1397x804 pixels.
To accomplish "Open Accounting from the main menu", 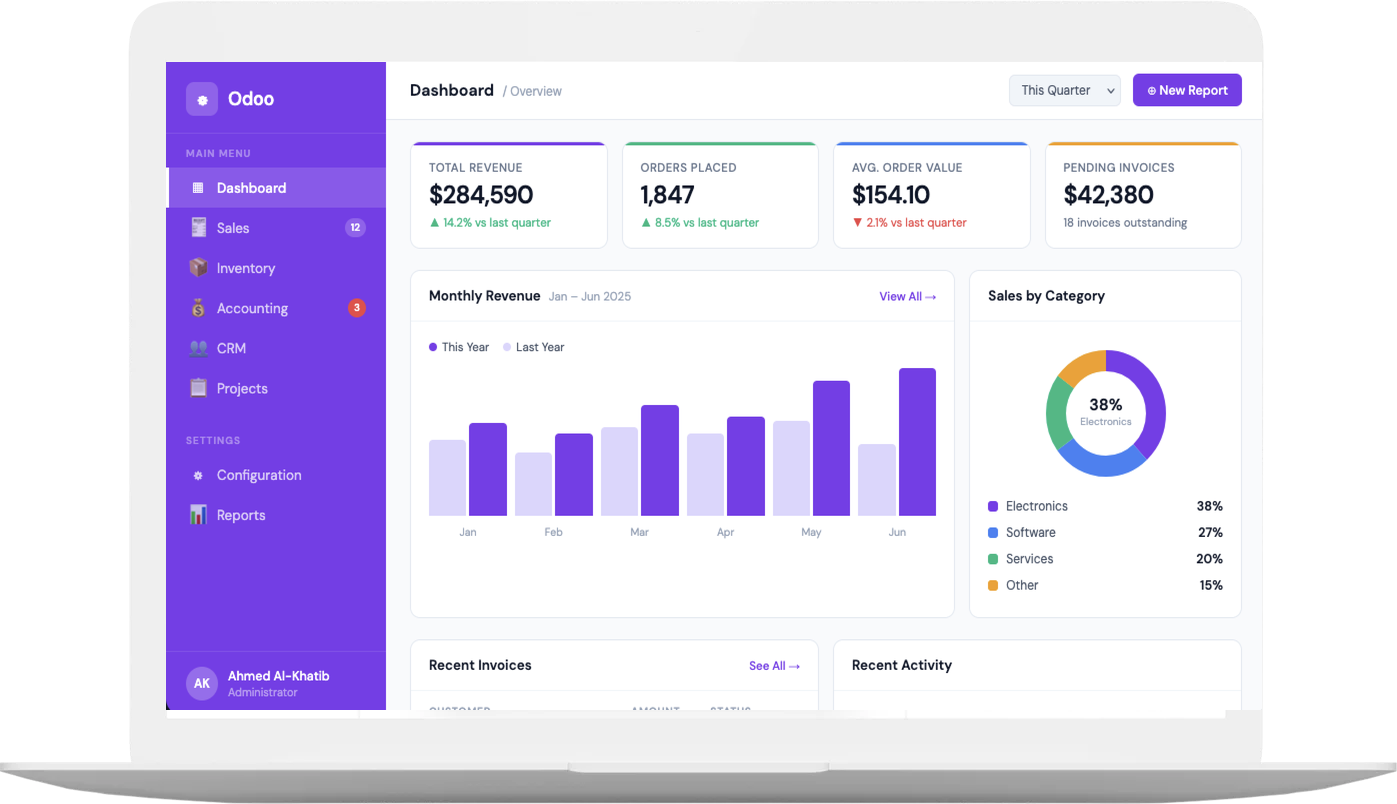I will (x=276, y=308).
